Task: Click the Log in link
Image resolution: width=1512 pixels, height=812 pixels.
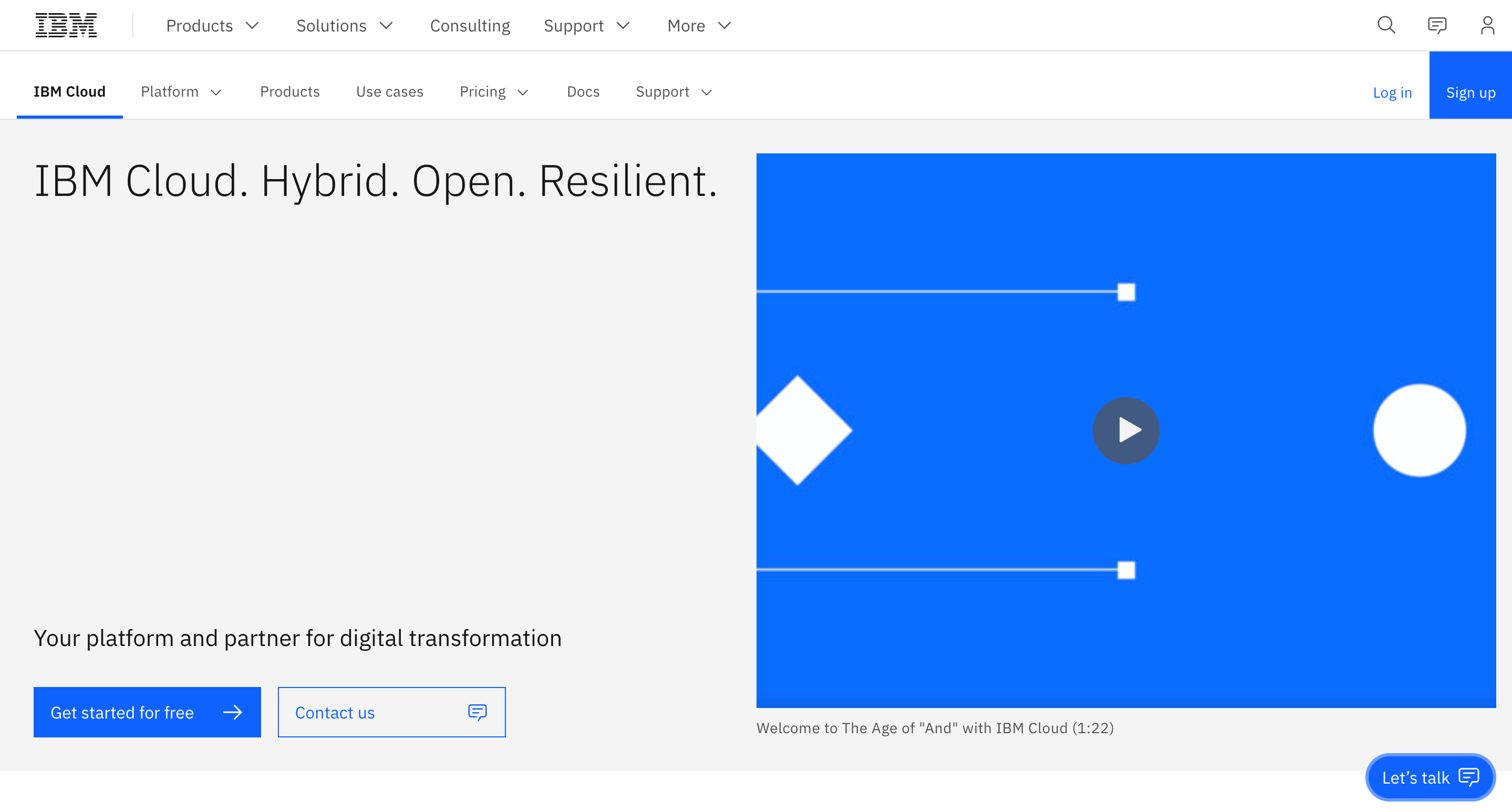Action: click(x=1392, y=92)
